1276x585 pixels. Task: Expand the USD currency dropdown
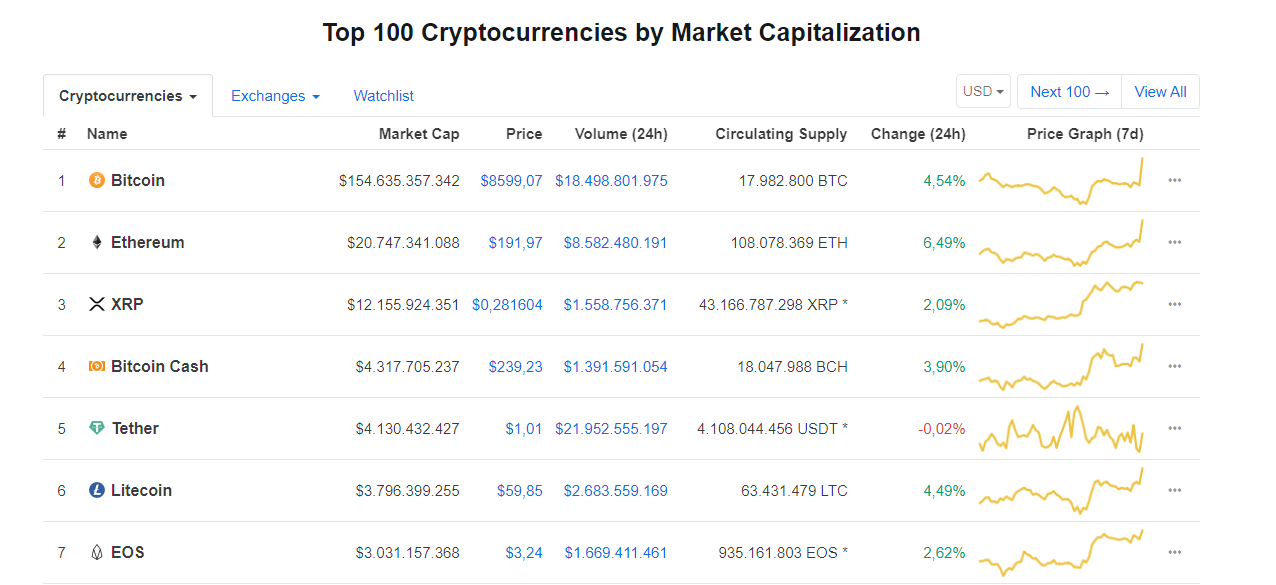(x=983, y=92)
